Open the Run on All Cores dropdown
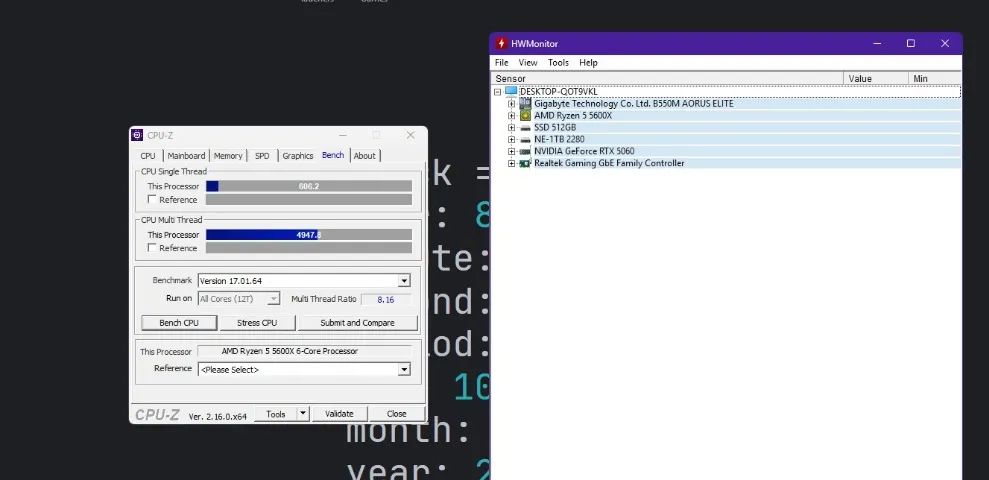The width and height of the screenshot is (989, 480). click(273, 299)
